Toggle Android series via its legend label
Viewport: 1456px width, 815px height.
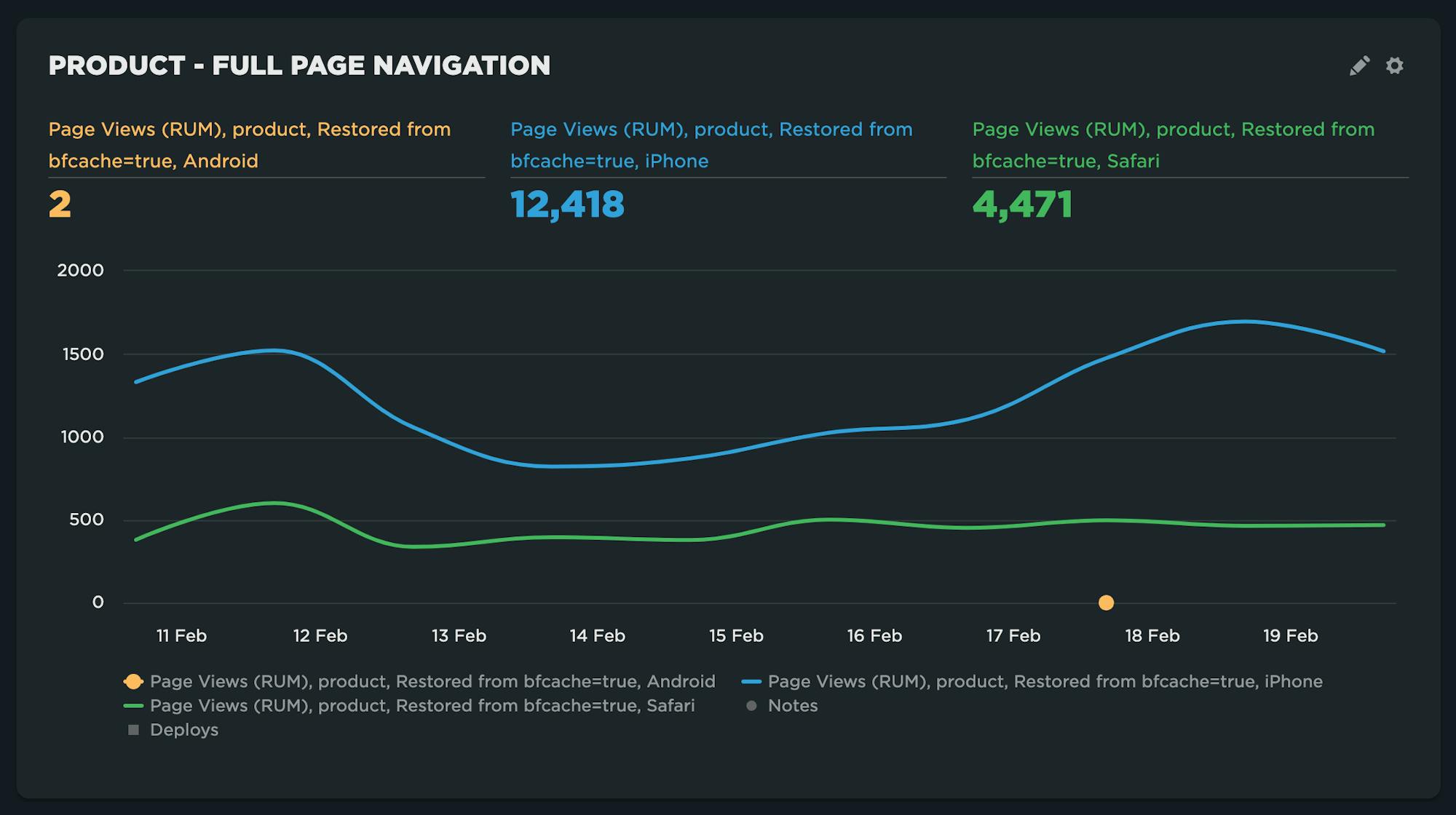tap(432, 682)
